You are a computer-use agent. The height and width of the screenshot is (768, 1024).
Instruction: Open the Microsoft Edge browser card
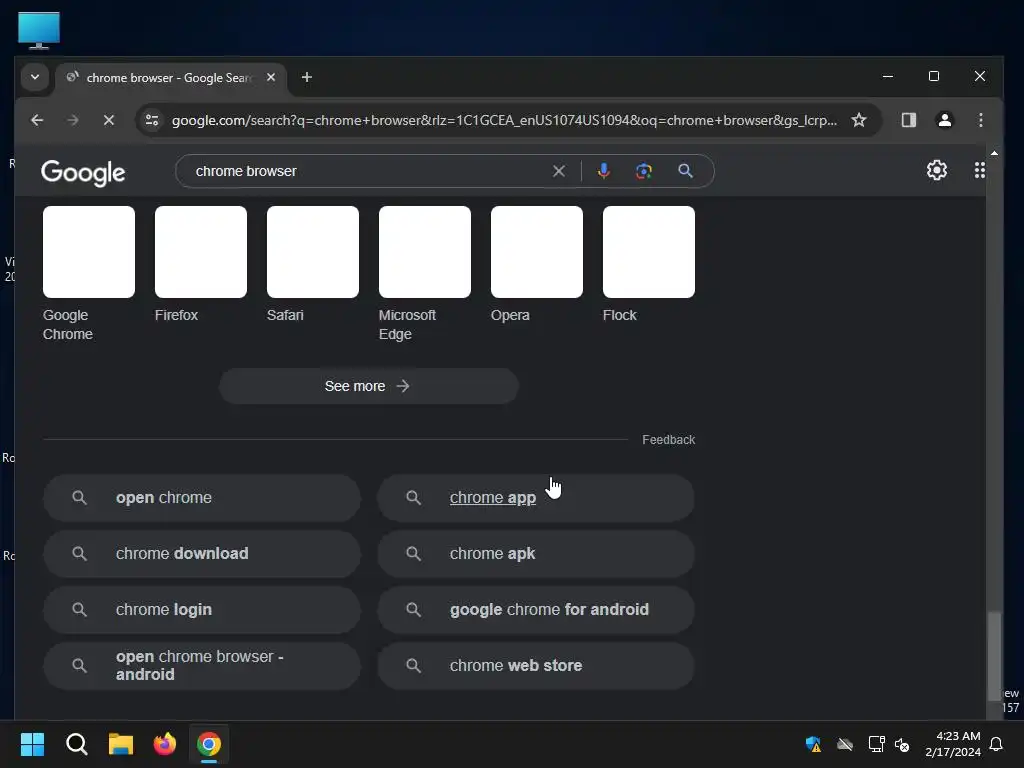coord(424,274)
